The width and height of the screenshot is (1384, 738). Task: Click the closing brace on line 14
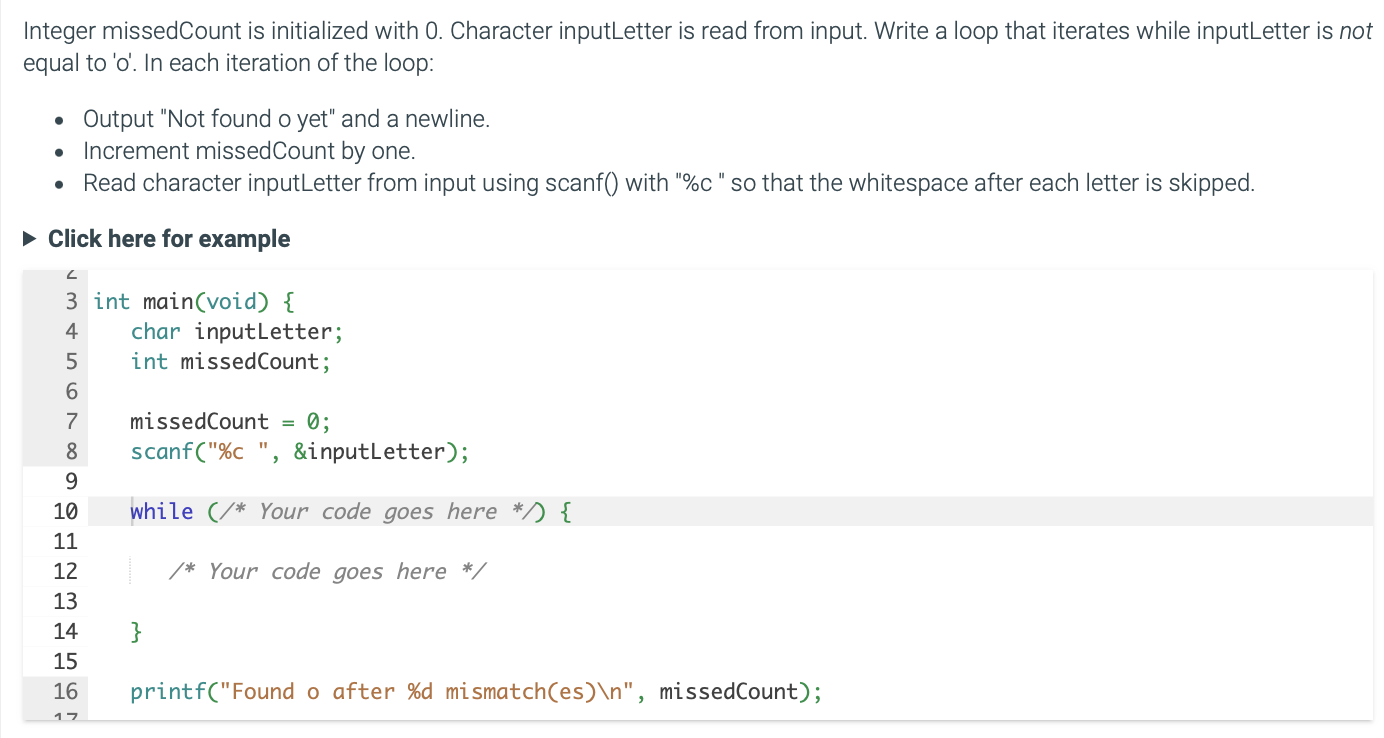click(x=136, y=631)
